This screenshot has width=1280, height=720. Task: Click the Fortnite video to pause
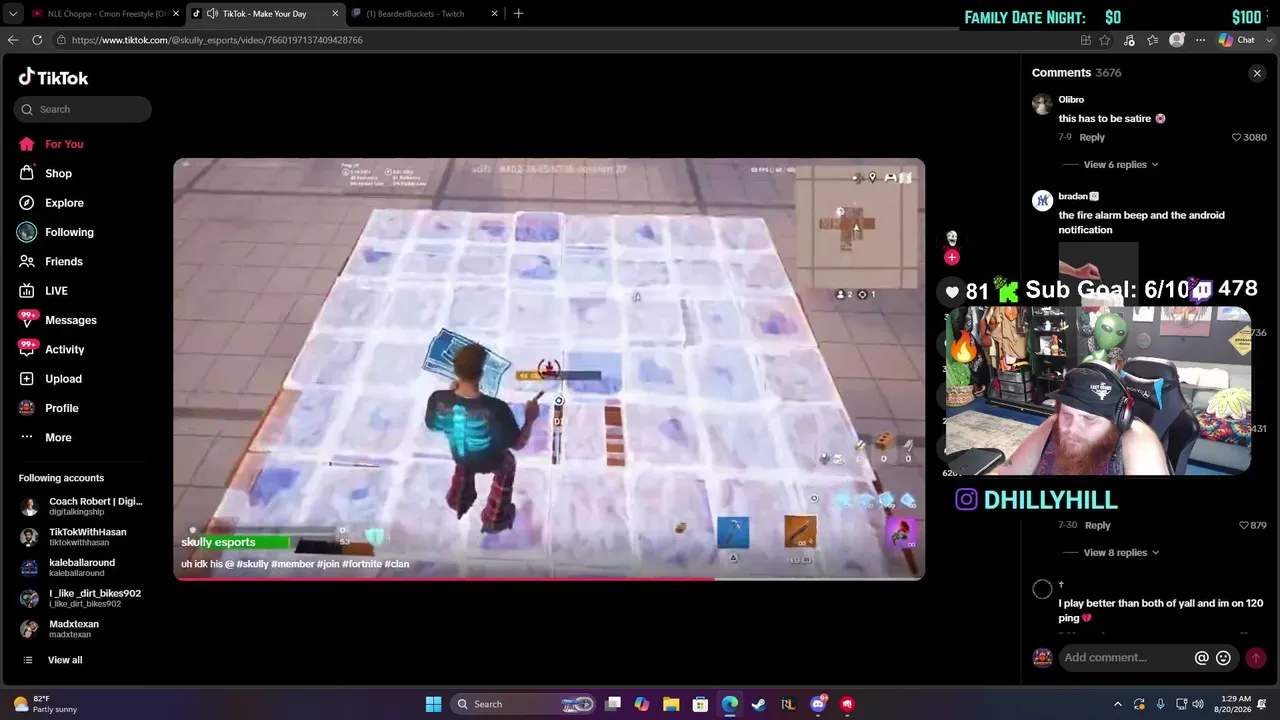[x=549, y=369]
